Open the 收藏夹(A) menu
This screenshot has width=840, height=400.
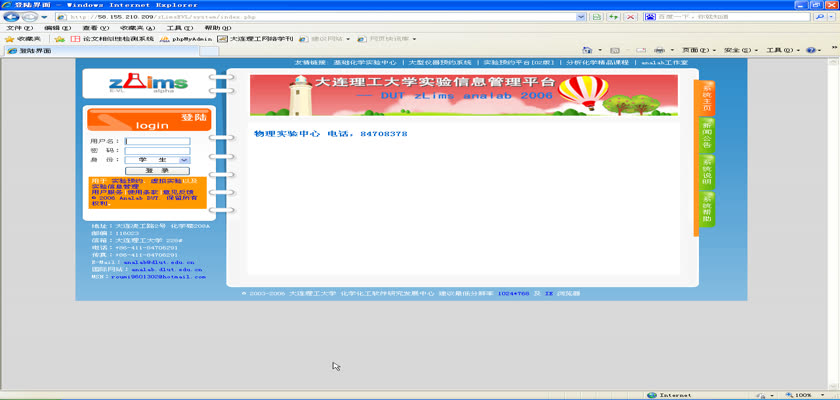point(137,28)
